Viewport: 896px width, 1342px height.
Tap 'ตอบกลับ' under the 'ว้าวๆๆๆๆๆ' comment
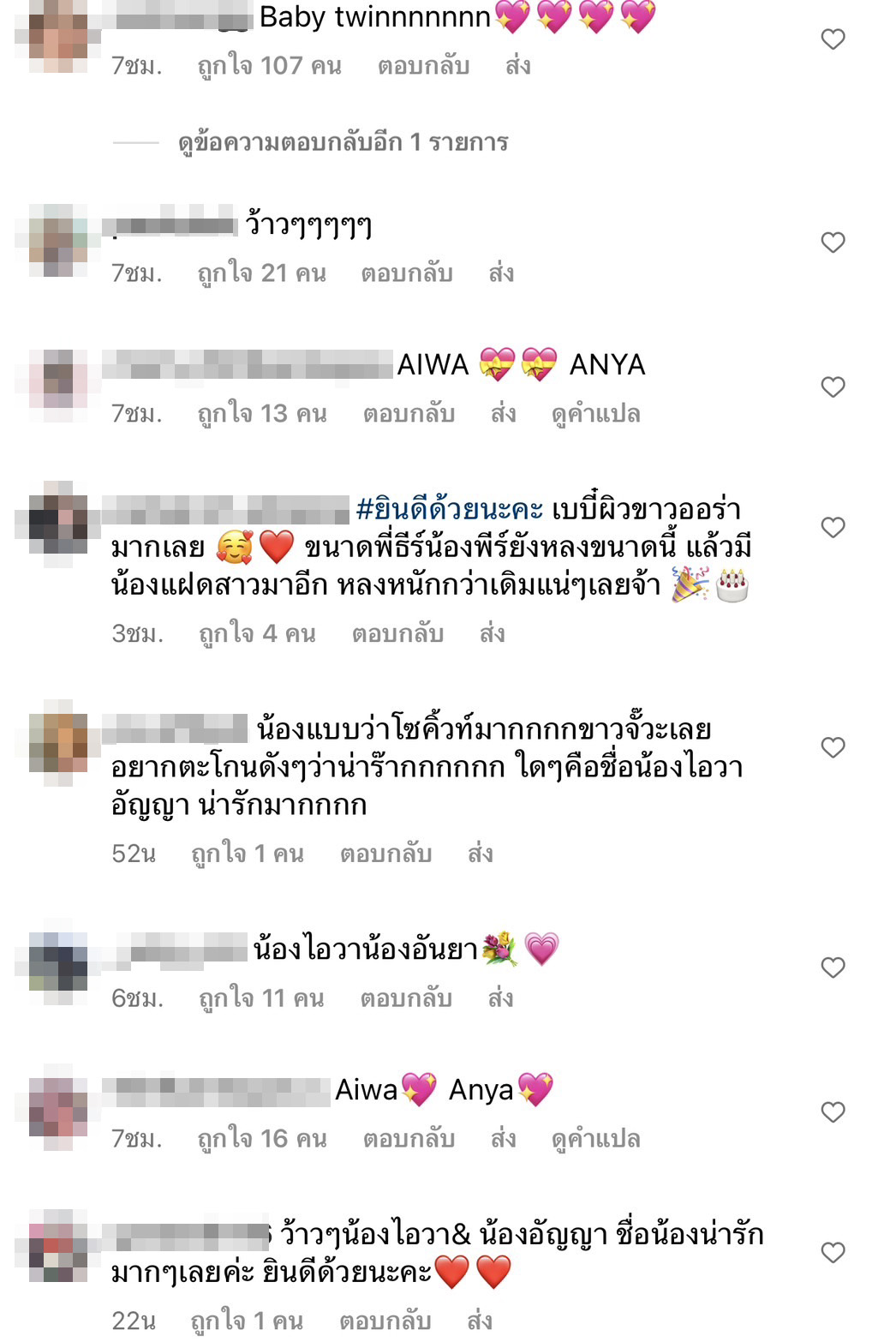click(407, 273)
